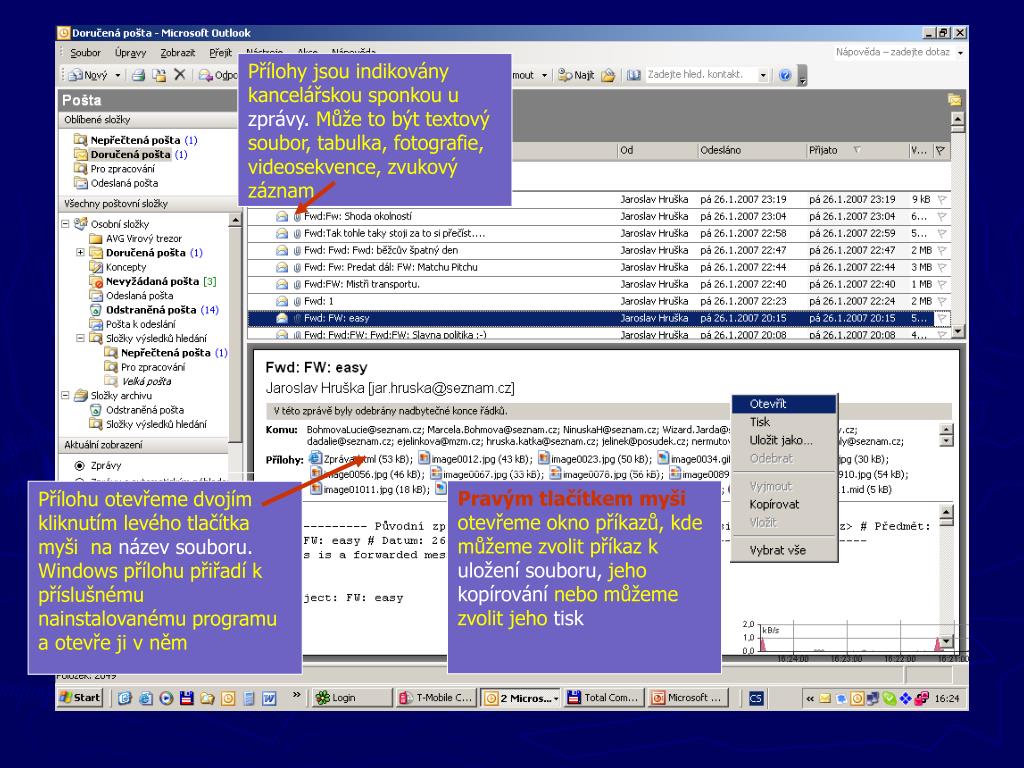Switch to the Login taskbar button
1024x768 pixels.
[x=352, y=697]
